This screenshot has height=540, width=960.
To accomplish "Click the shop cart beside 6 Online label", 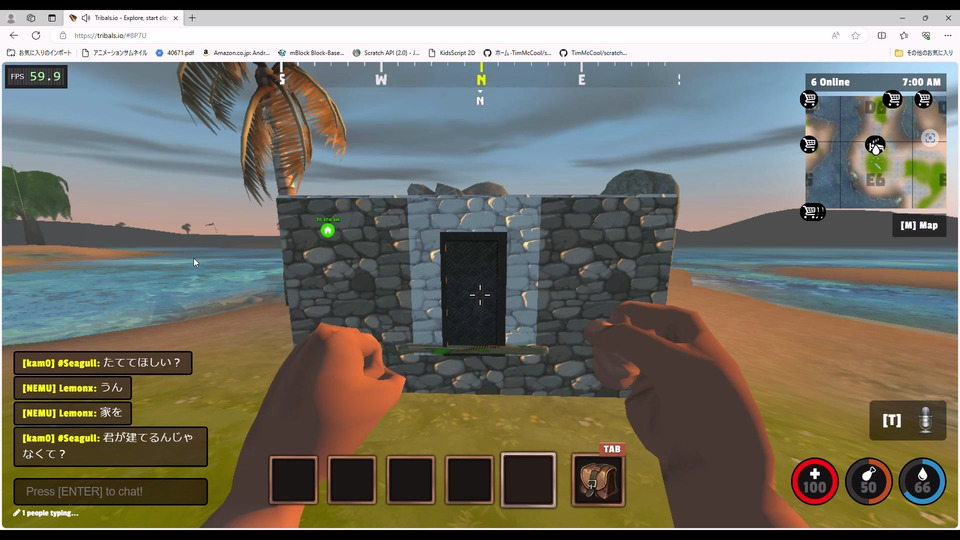I will click(809, 99).
